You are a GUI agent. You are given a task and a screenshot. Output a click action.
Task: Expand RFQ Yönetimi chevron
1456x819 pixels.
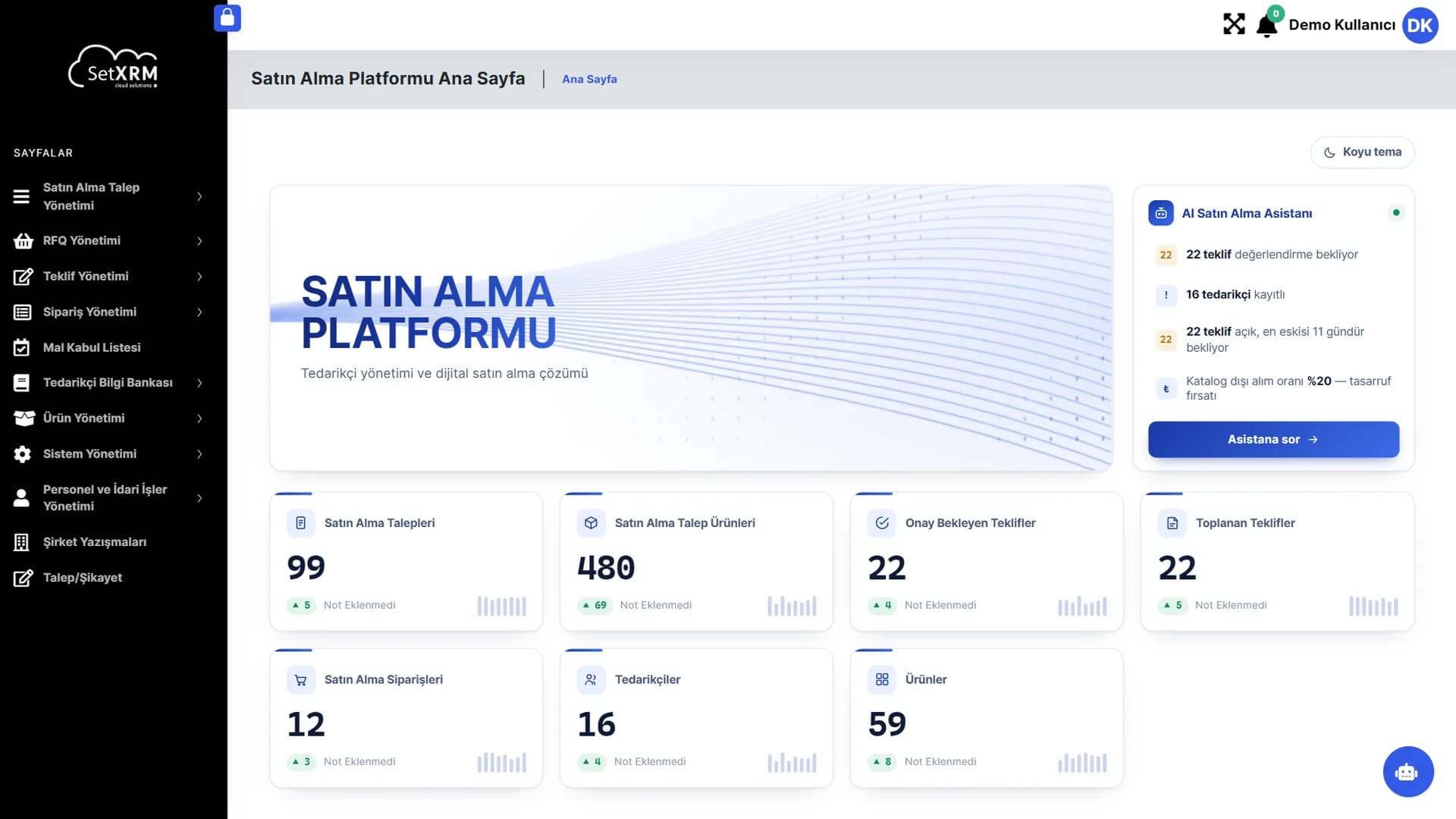pos(199,241)
